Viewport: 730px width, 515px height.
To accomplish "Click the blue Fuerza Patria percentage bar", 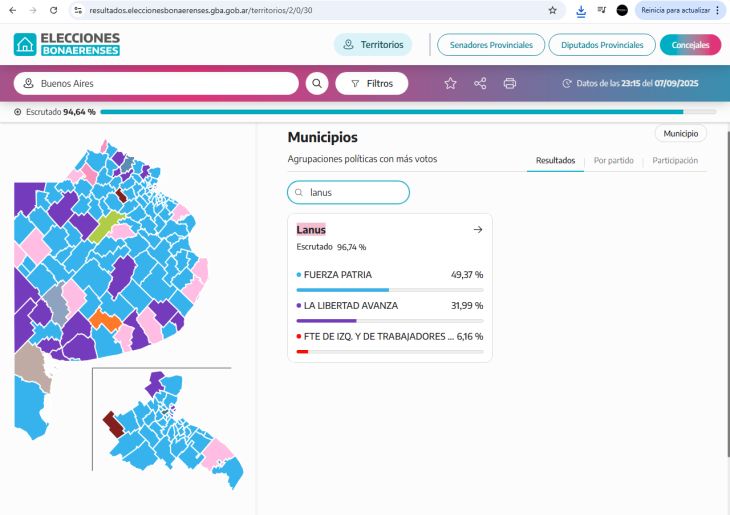I will coord(343,290).
